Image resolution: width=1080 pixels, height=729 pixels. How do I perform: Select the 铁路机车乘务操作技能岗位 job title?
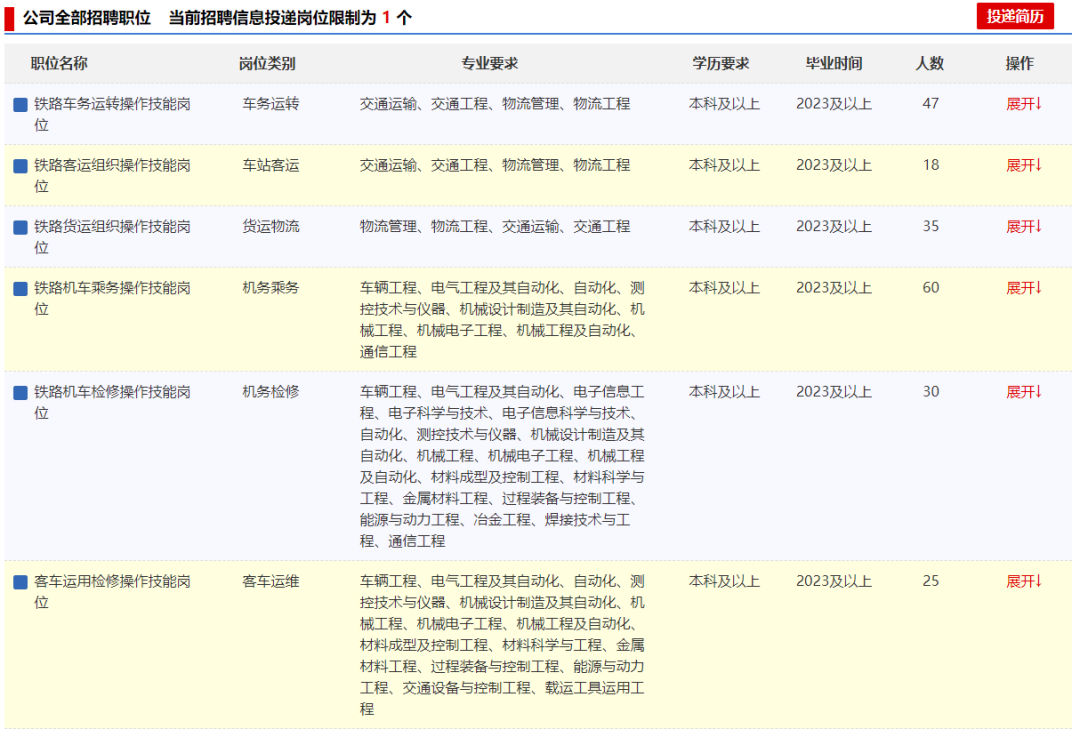pos(112,298)
